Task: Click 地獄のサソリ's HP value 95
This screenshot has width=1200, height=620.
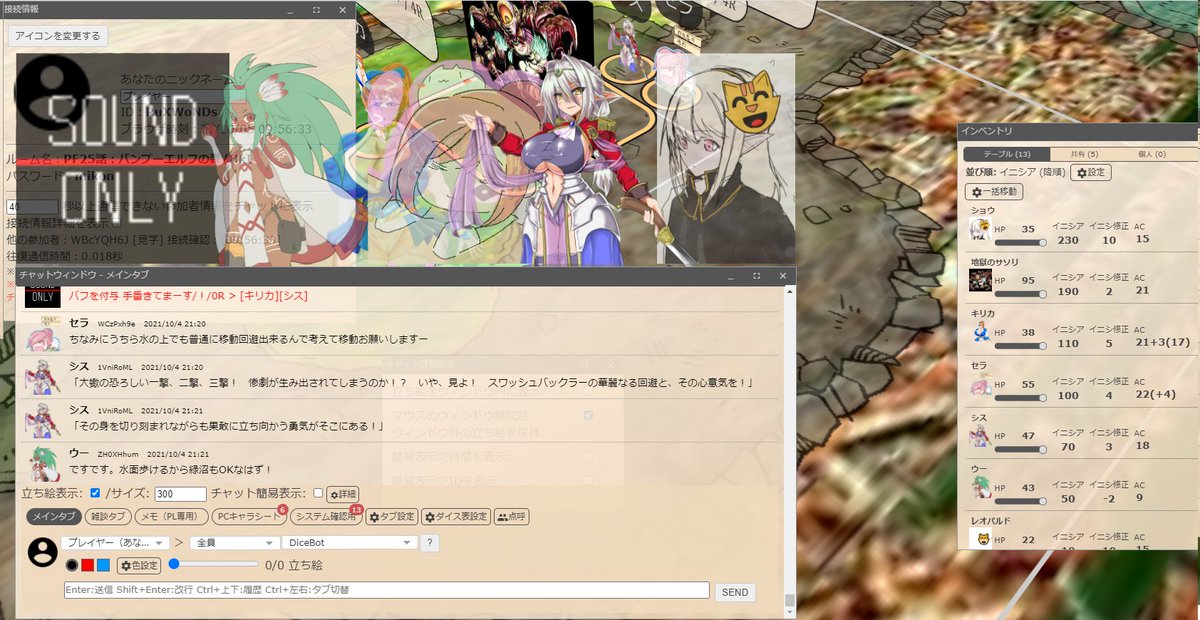Action: [1027, 280]
